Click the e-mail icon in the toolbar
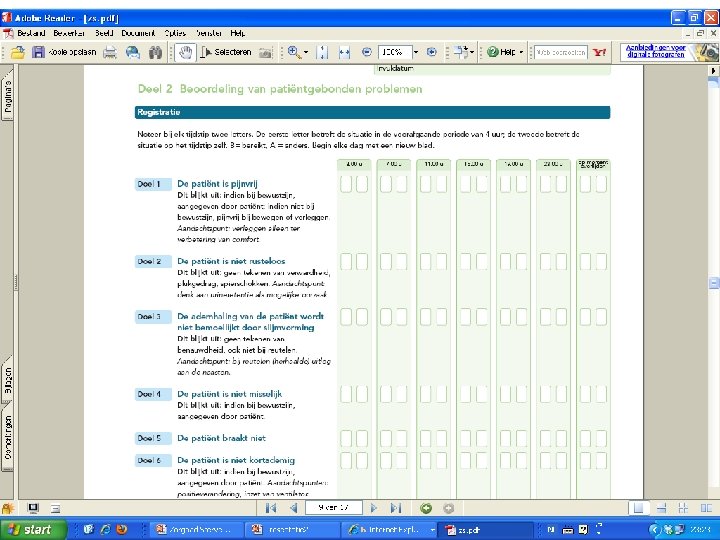The height and width of the screenshot is (540, 720). click(x=133, y=52)
